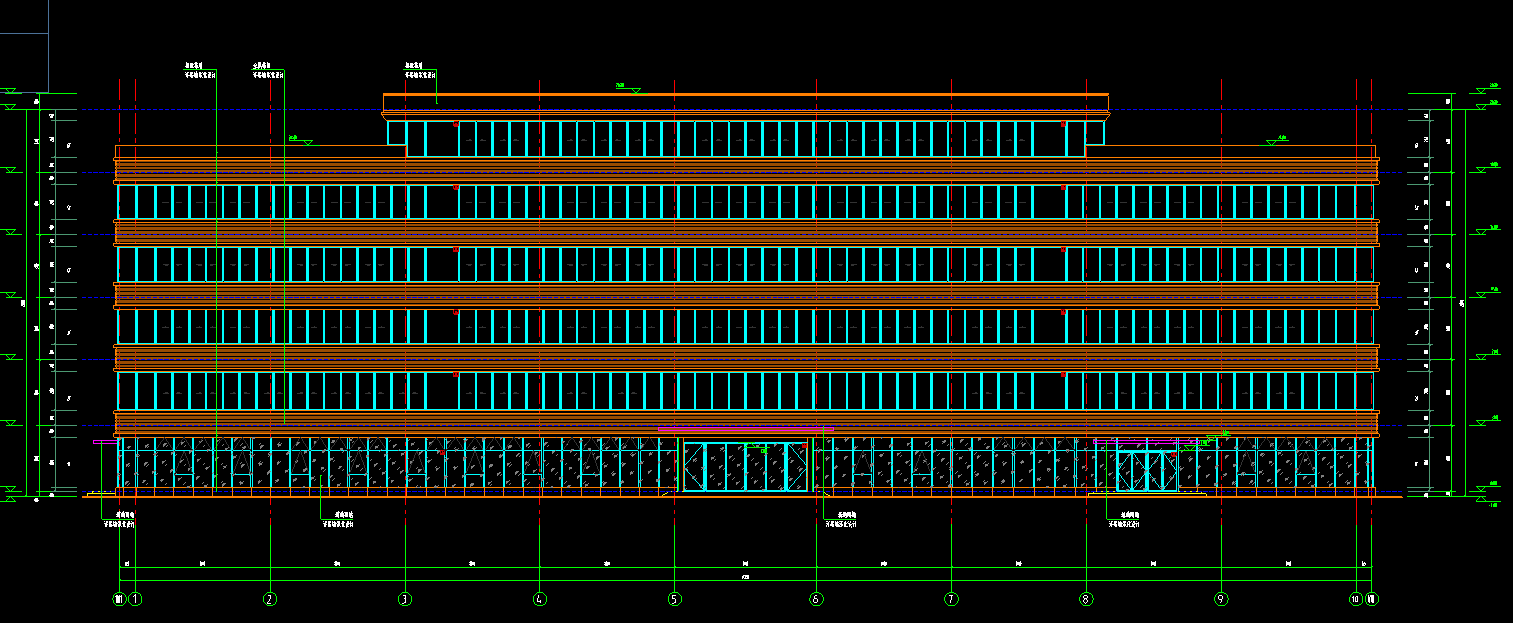Select the smaller right-side entrance door
This screenshot has width=1513, height=623.
point(1147,471)
